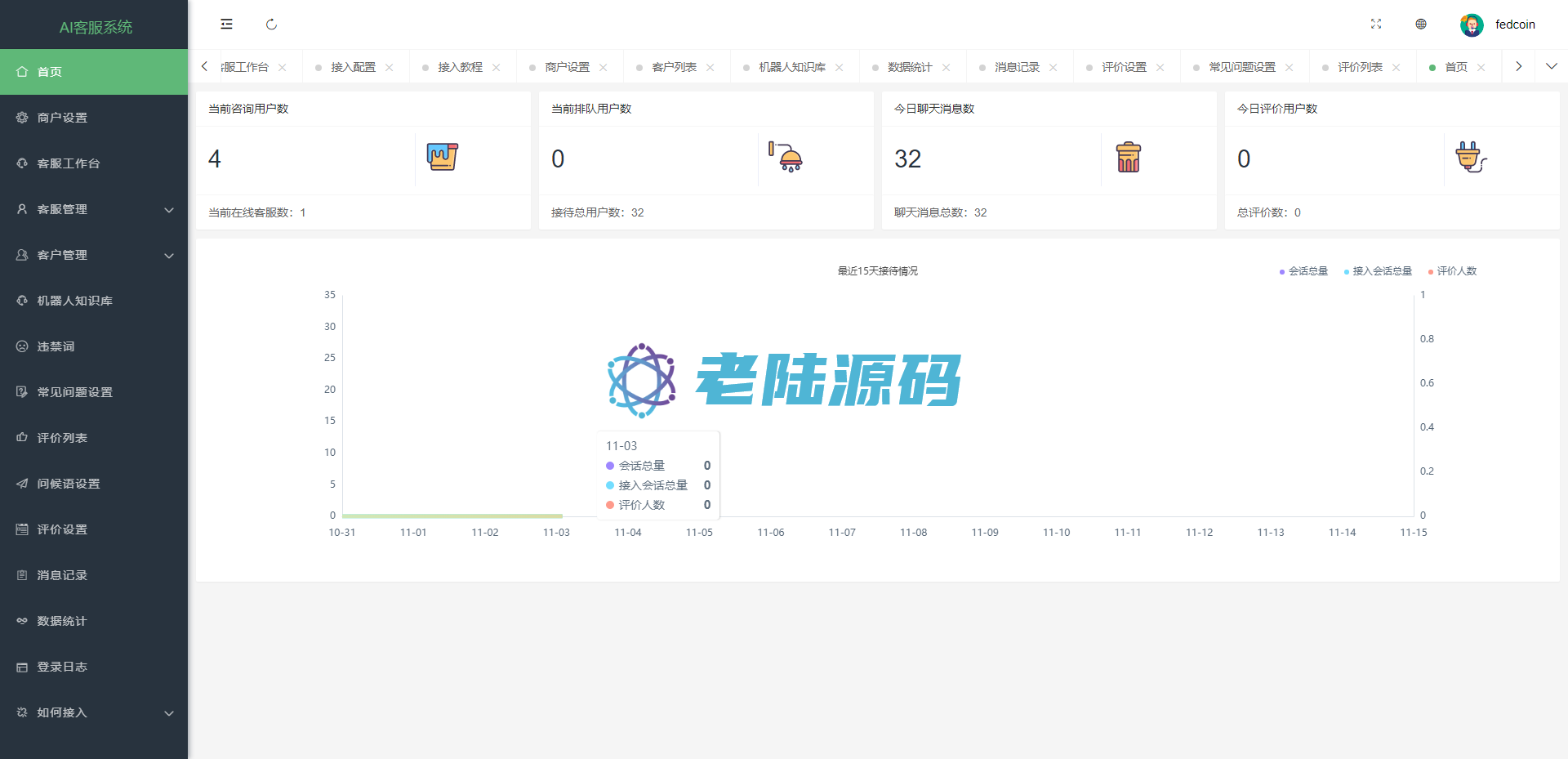Collapse the sidebar with the menu fold icon
The height and width of the screenshot is (759, 1568).
(226, 25)
